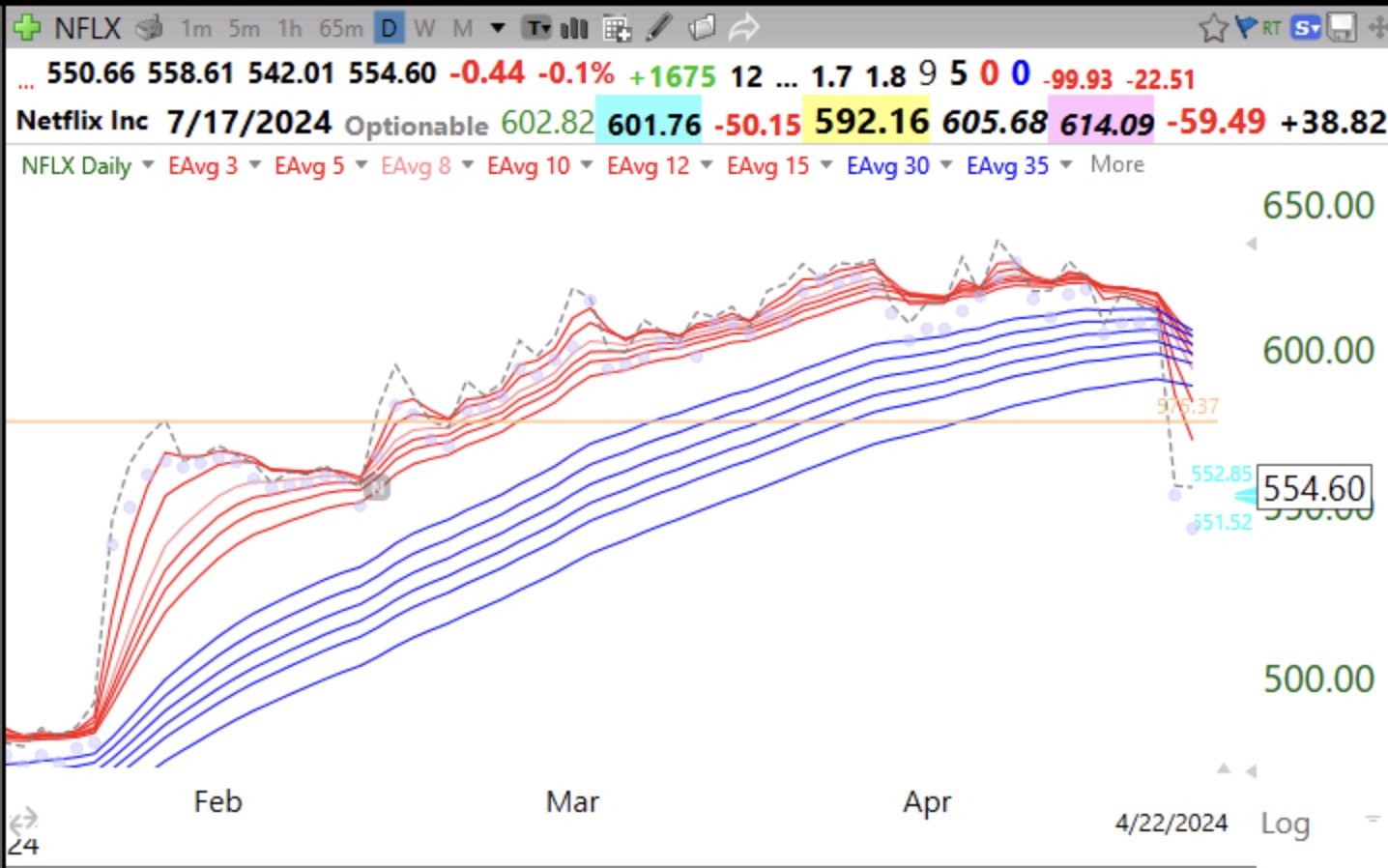Select the pencil drawing tools icon
This screenshot has height=868, width=1388.
pyautogui.click(x=658, y=28)
